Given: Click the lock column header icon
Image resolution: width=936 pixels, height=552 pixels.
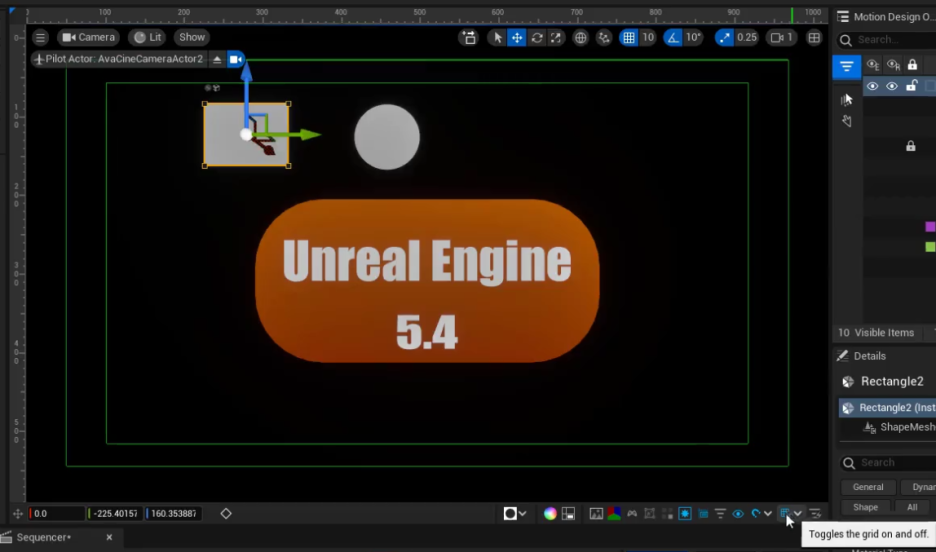Looking at the screenshot, I should coord(912,64).
